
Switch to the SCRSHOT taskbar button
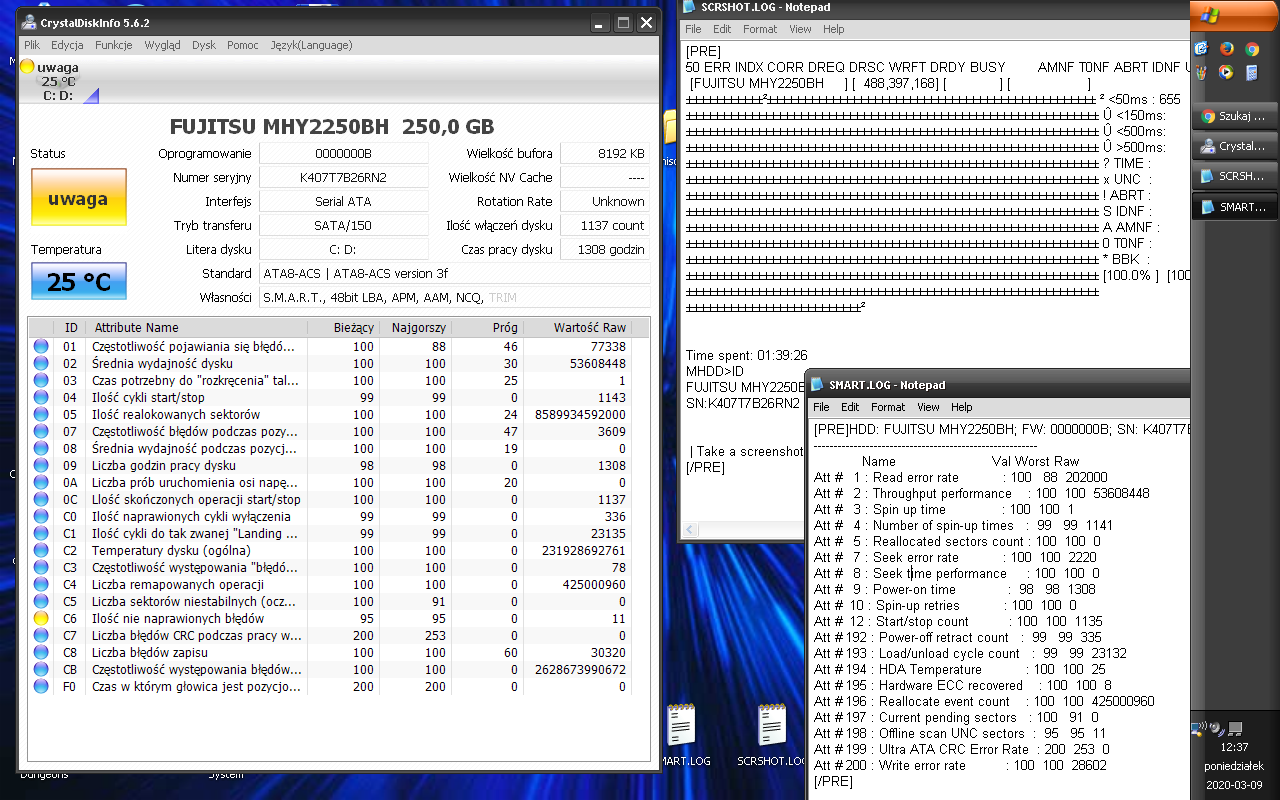click(x=1235, y=176)
